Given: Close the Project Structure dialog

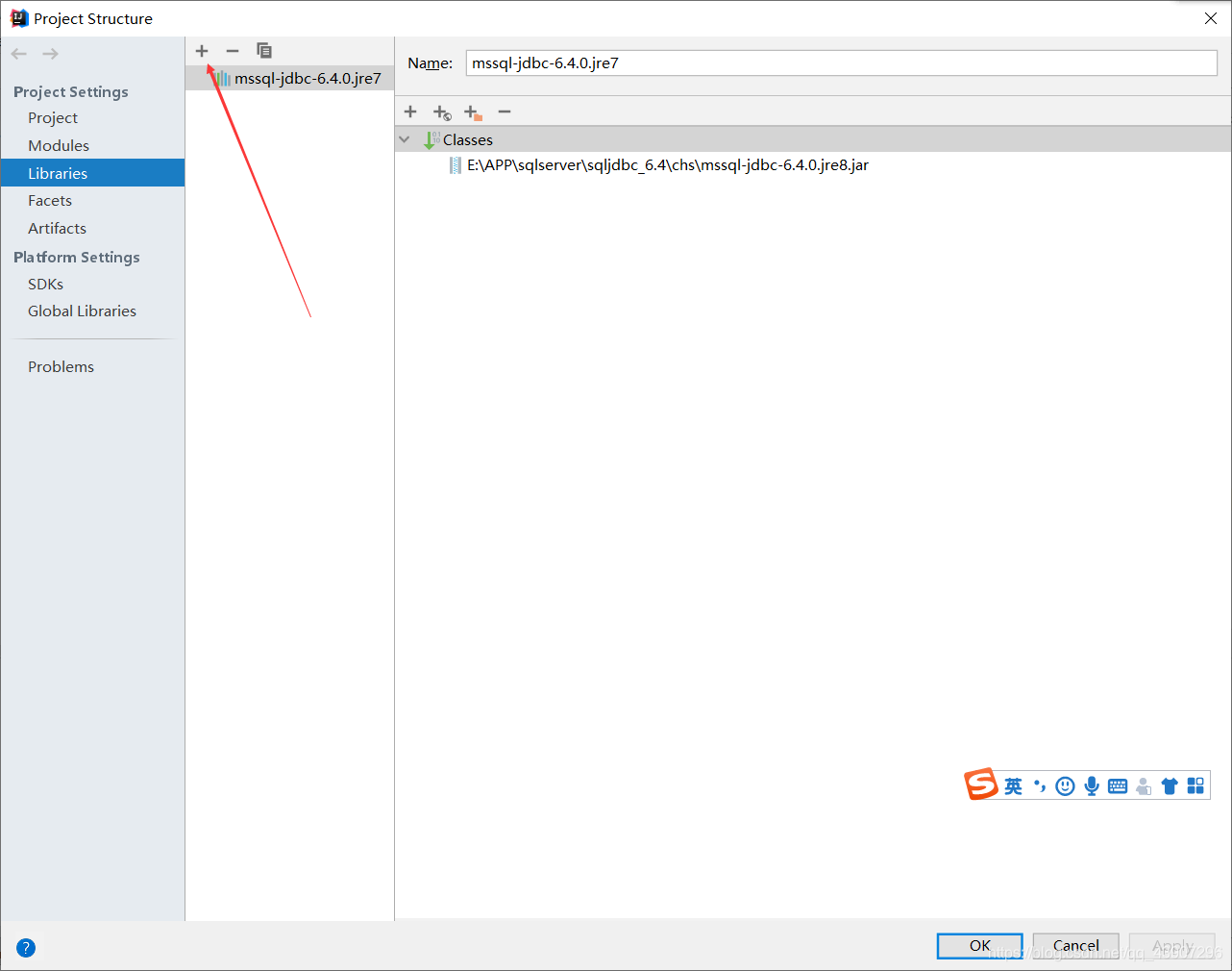Looking at the screenshot, I should pos(1211,18).
